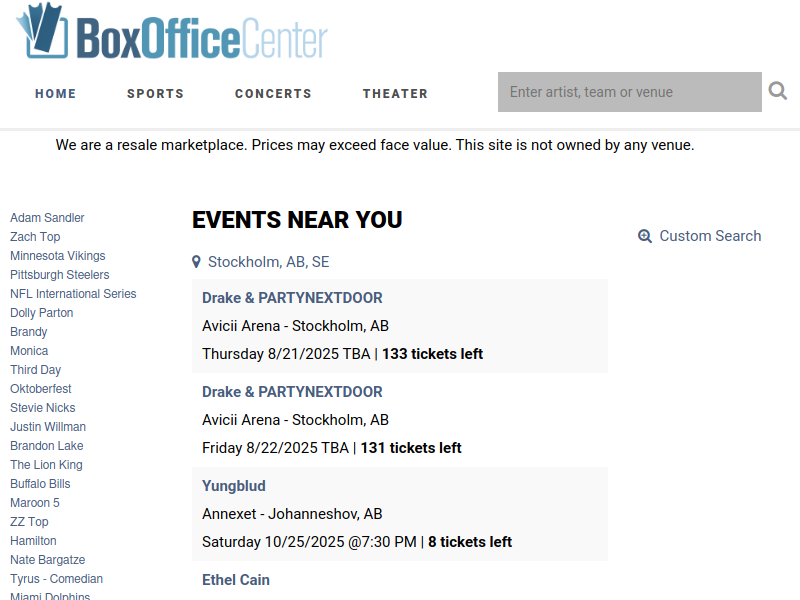Open the Ethel Cain event link
The image size is (800, 600).
[x=236, y=580]
